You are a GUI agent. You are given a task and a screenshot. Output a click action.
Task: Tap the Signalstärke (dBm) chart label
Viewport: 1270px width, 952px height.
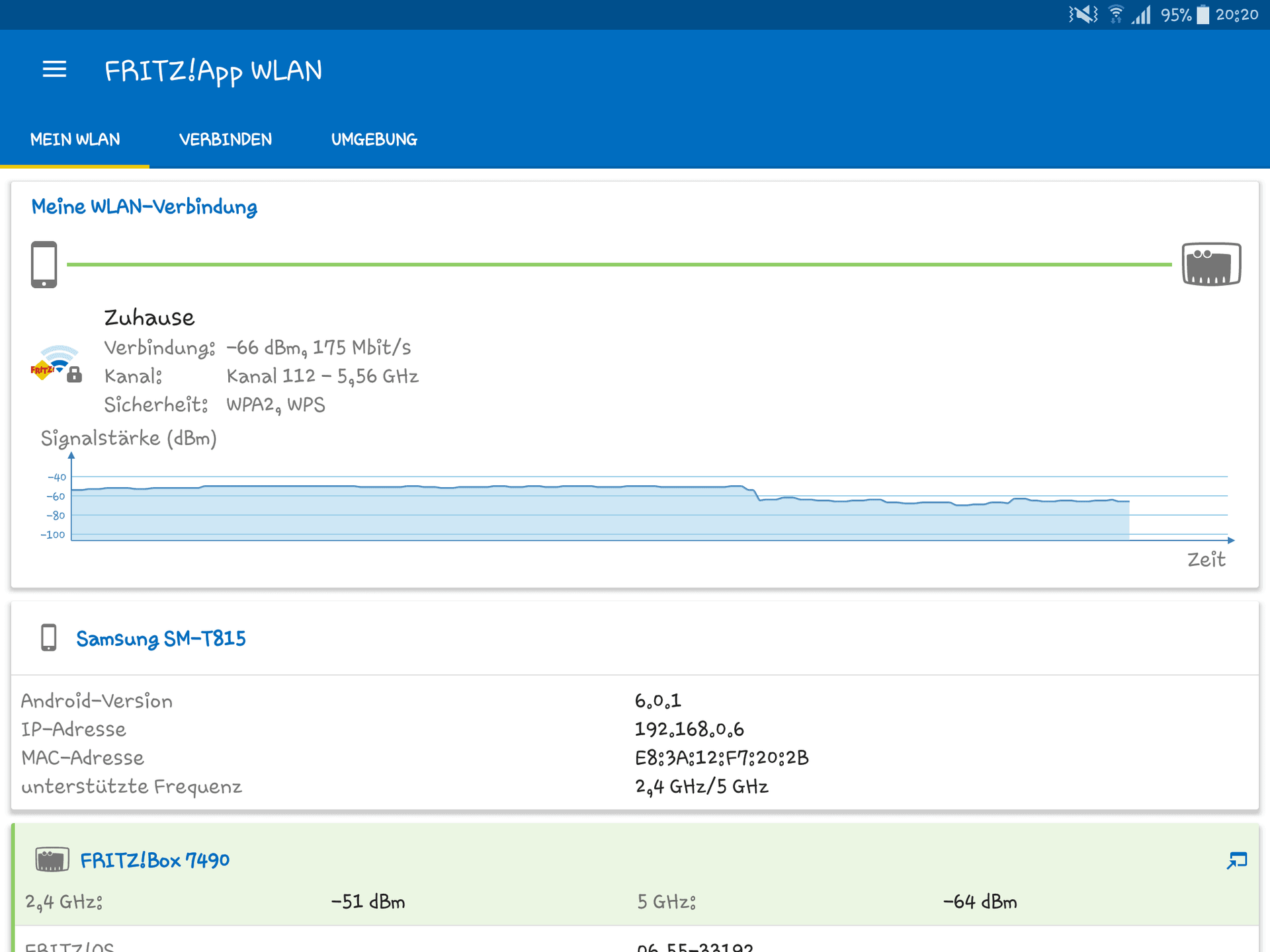pos(129,438)
